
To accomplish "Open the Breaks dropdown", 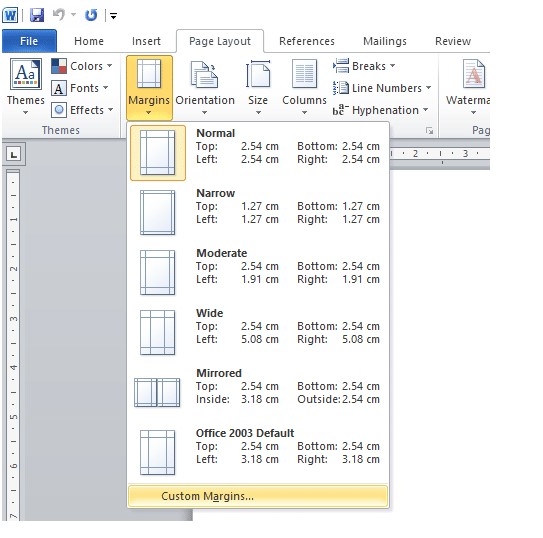I will [x=364, y=66].
